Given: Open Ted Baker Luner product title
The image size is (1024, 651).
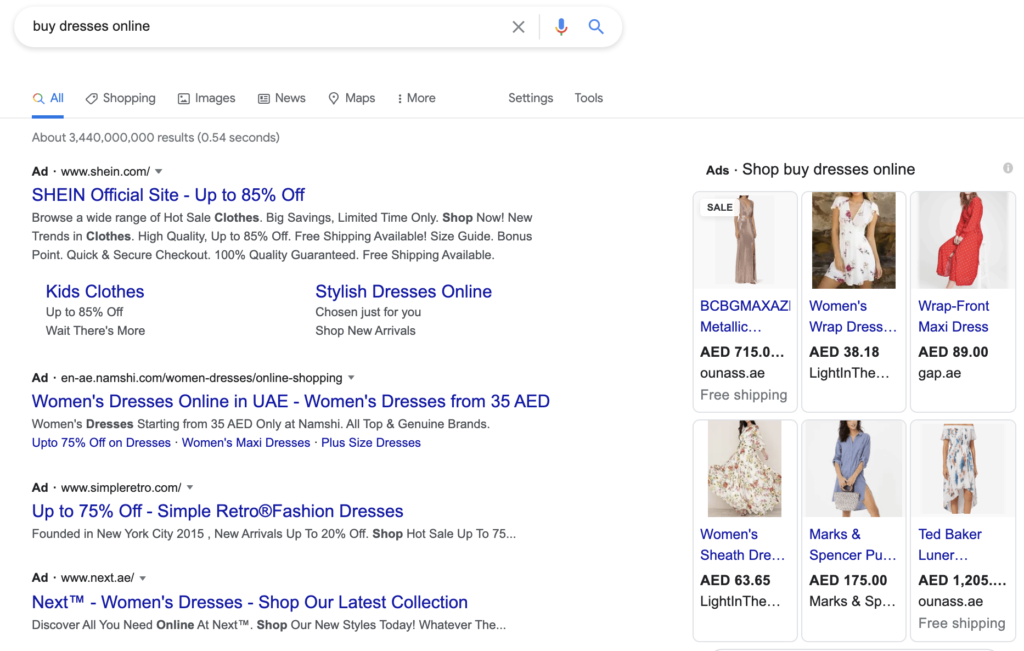Looking at the screenshot, I should (950, 545).
